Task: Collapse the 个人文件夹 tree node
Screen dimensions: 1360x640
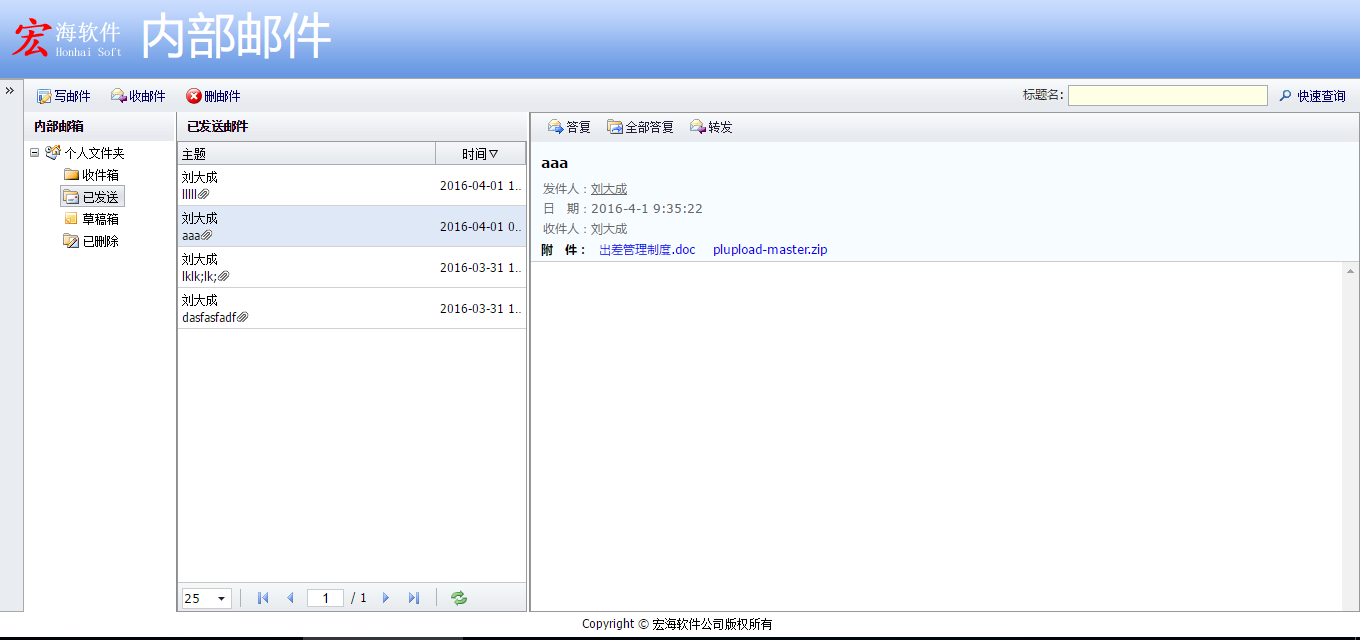Action: point(35,153)
